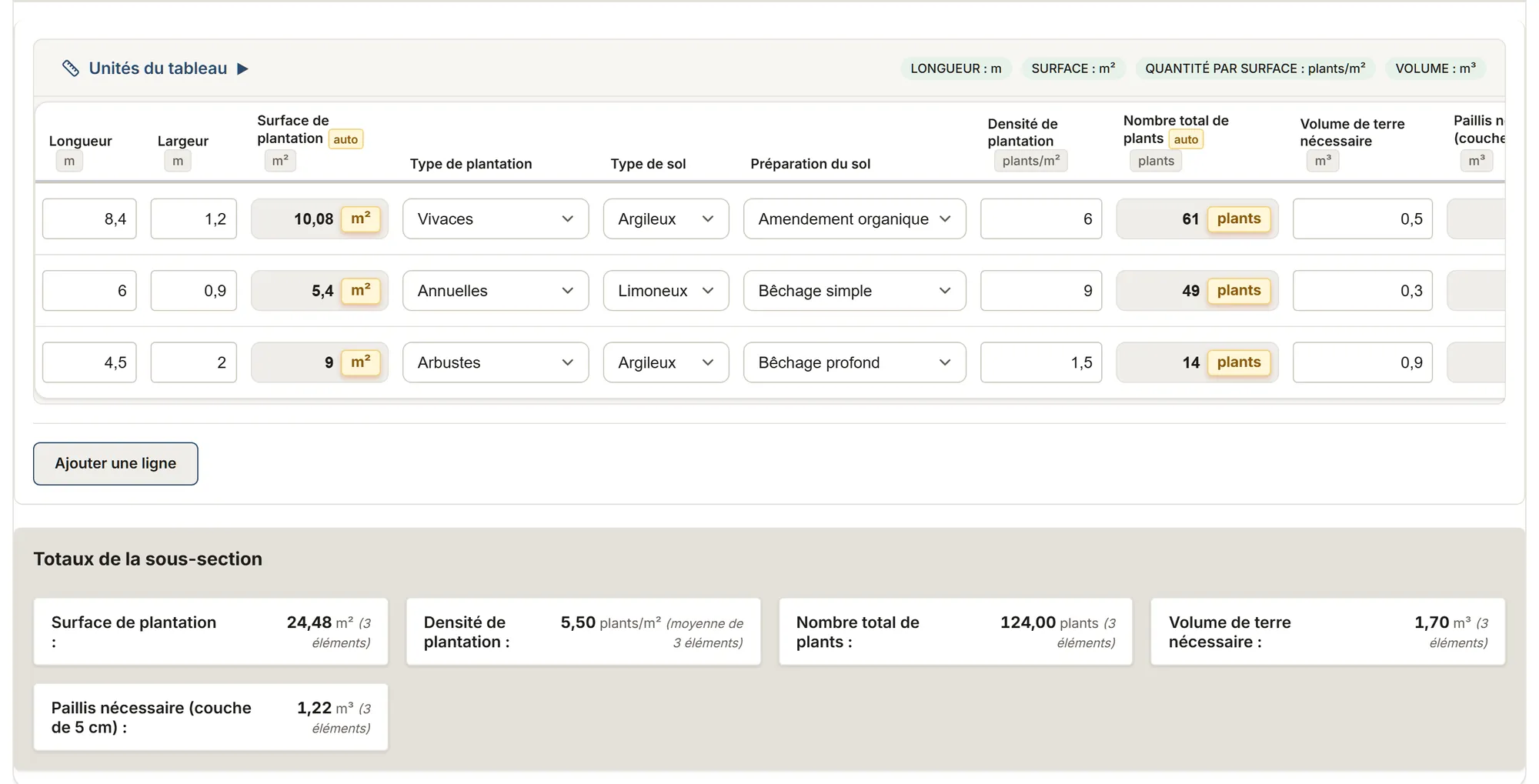Click the SURFACE : m² unit chip
This screenshot has height=784, width=1539.
coord(1073,68)
